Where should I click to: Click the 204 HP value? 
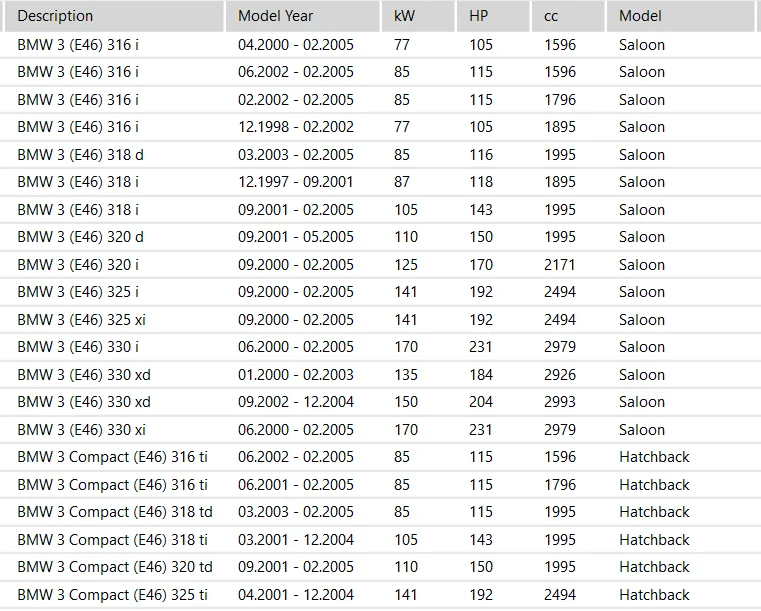tap(481, 402)
